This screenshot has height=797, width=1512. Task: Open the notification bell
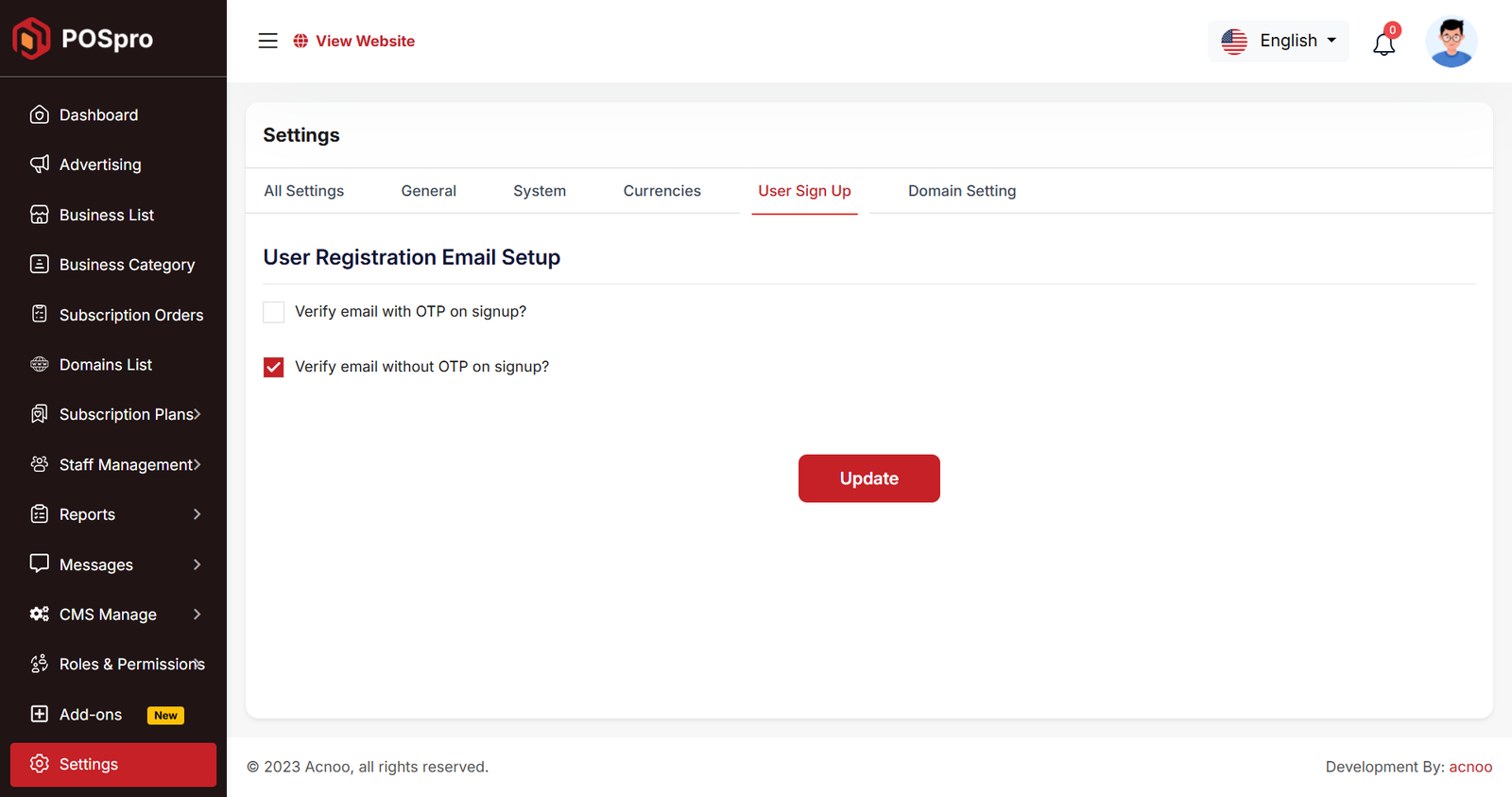click(x=1383, y=43)
